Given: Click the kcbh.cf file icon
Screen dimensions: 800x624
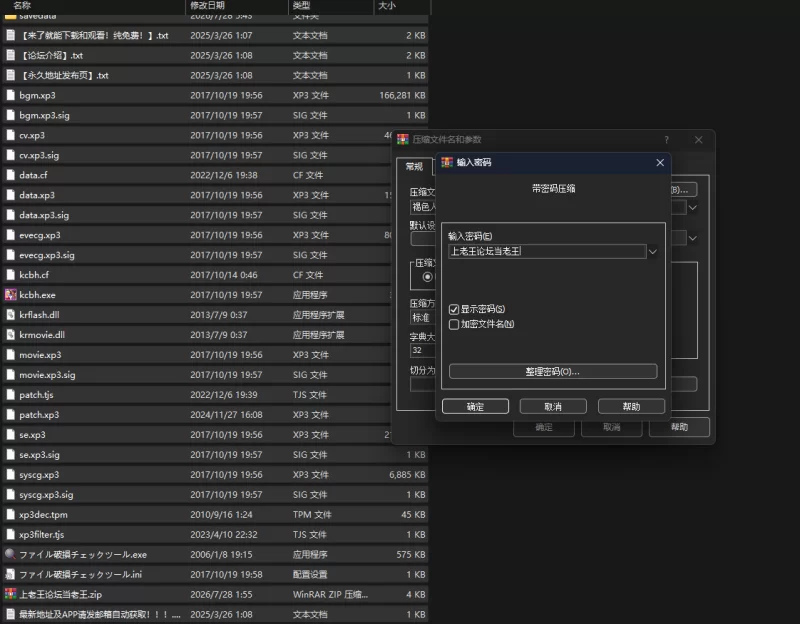Looking at the screenshot, I should pyautogui.click(x=10, y=274).
